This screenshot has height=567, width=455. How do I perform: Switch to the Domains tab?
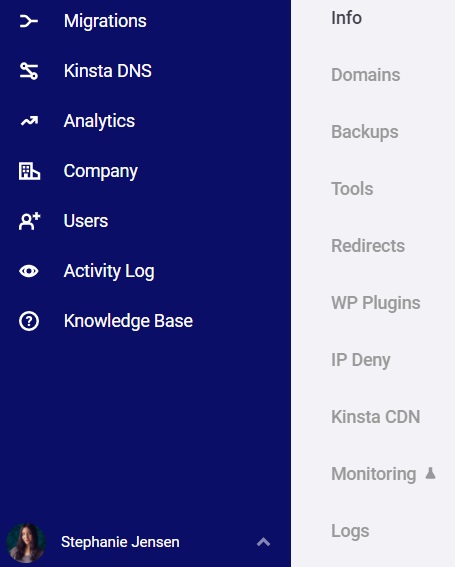click(x=366, y=75)
